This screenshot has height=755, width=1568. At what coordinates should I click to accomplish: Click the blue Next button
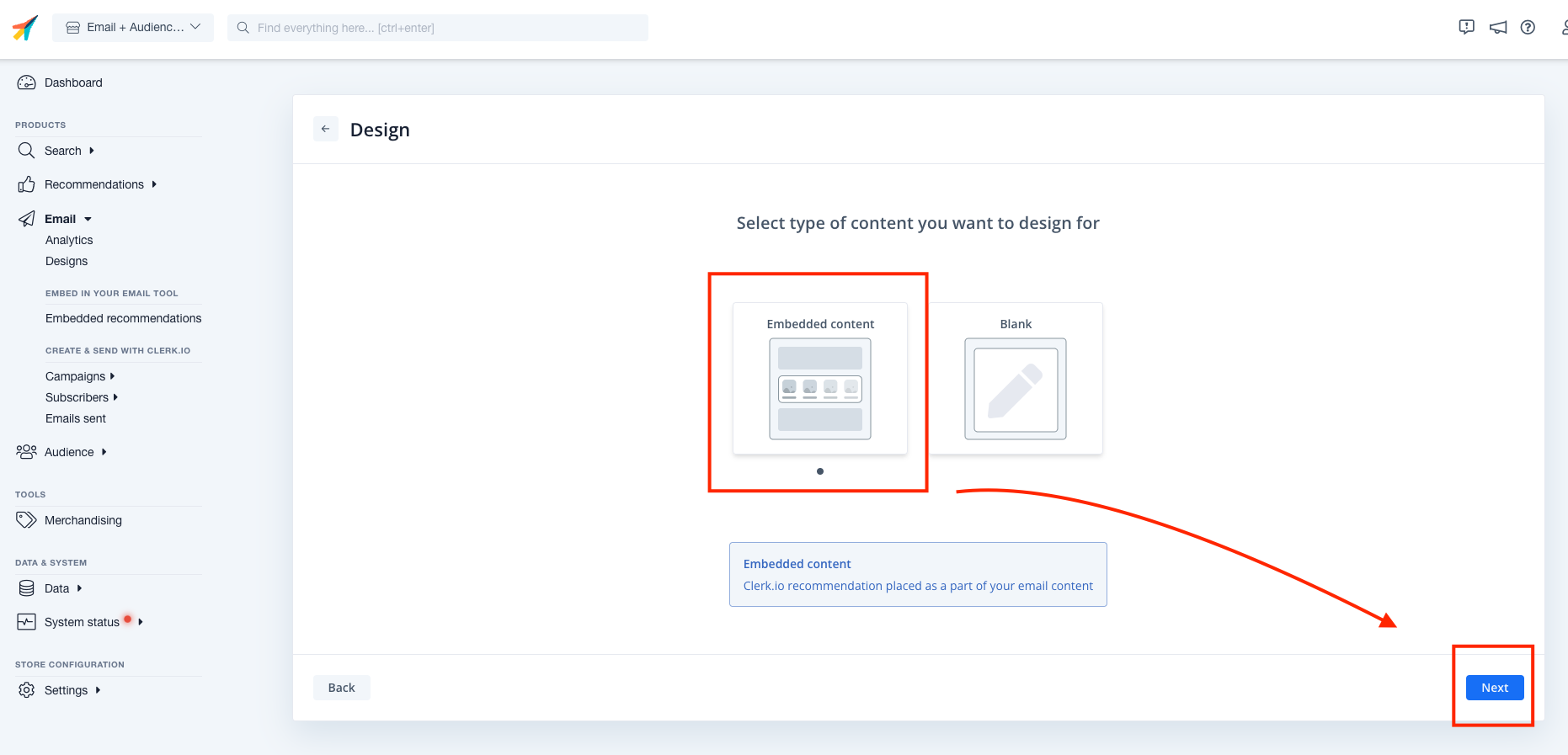[1494, 688]
